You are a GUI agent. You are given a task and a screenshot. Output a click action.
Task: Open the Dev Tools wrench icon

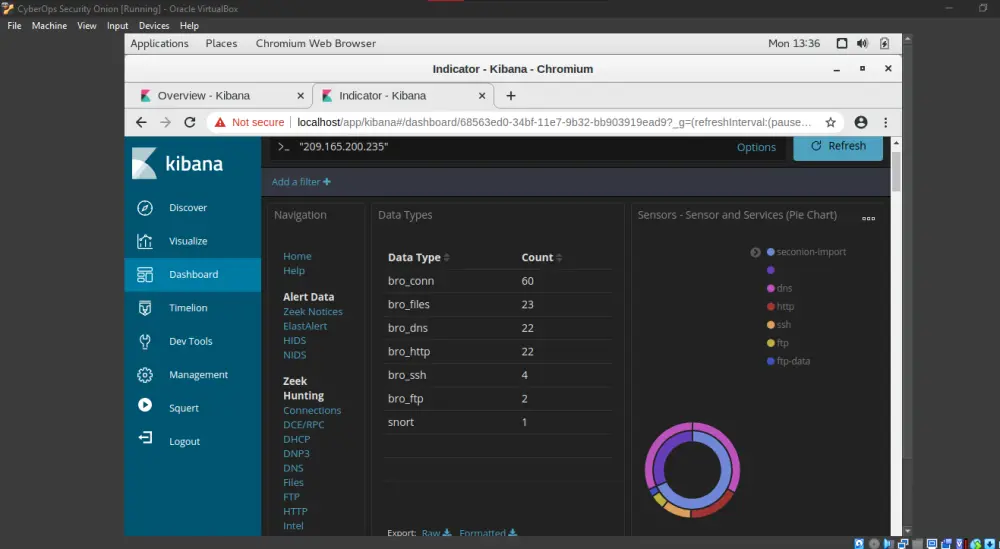[145, 341]
